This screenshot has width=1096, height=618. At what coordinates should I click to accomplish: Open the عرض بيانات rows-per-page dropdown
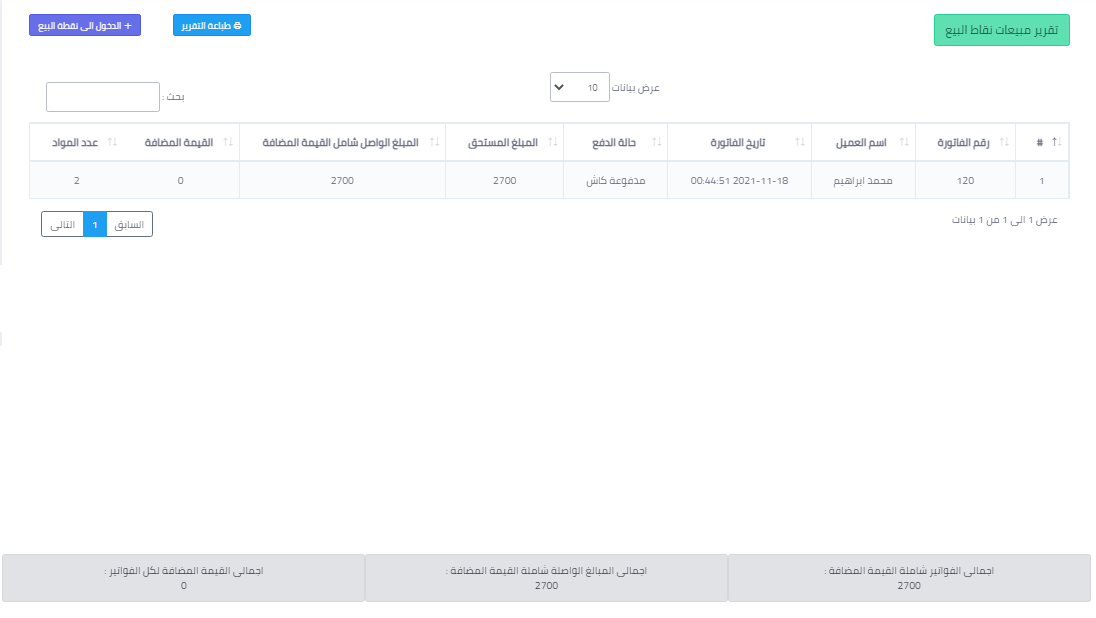[x=579, y=88]
